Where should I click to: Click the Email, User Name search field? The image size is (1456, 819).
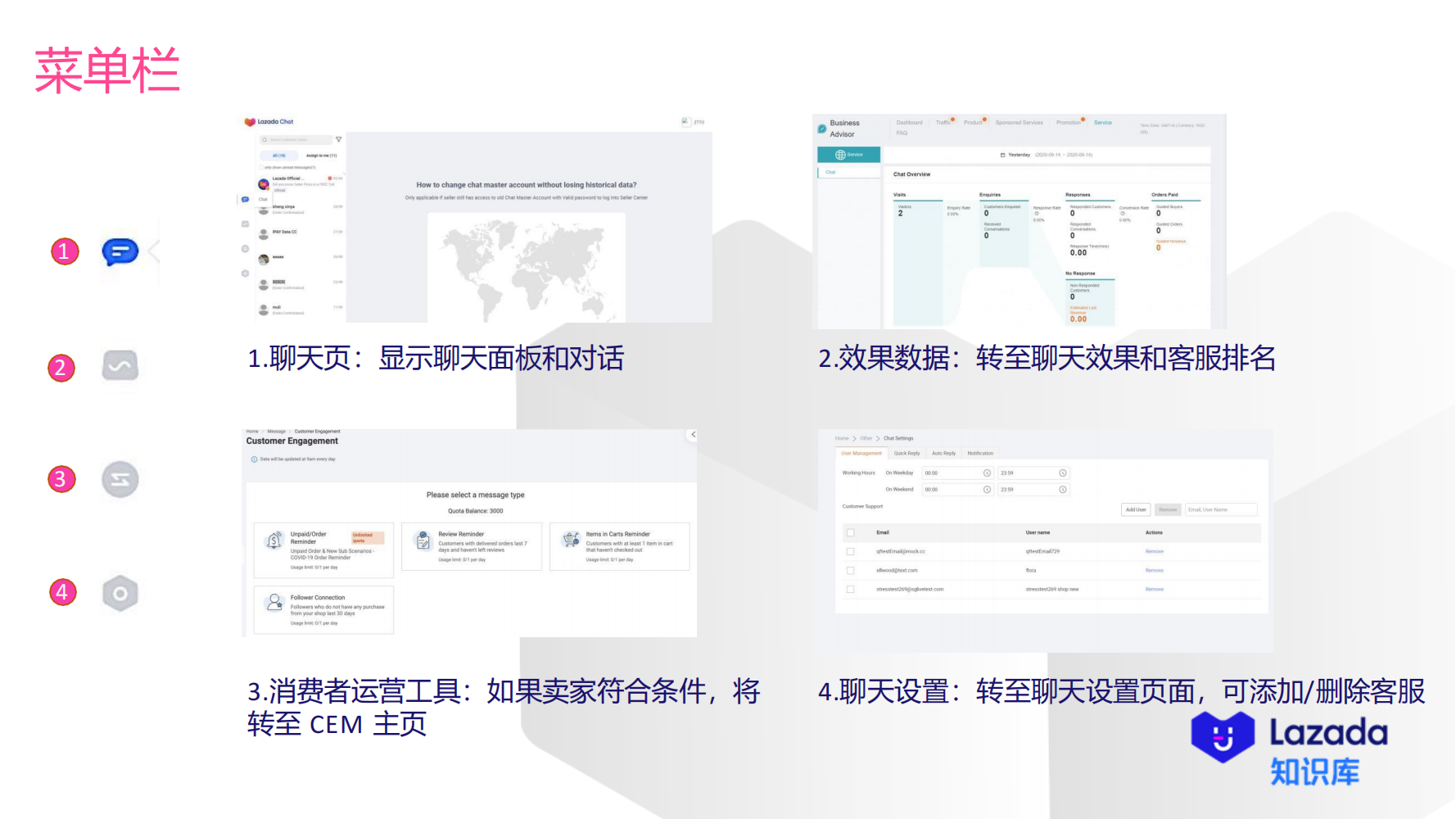pos(1221,509)
